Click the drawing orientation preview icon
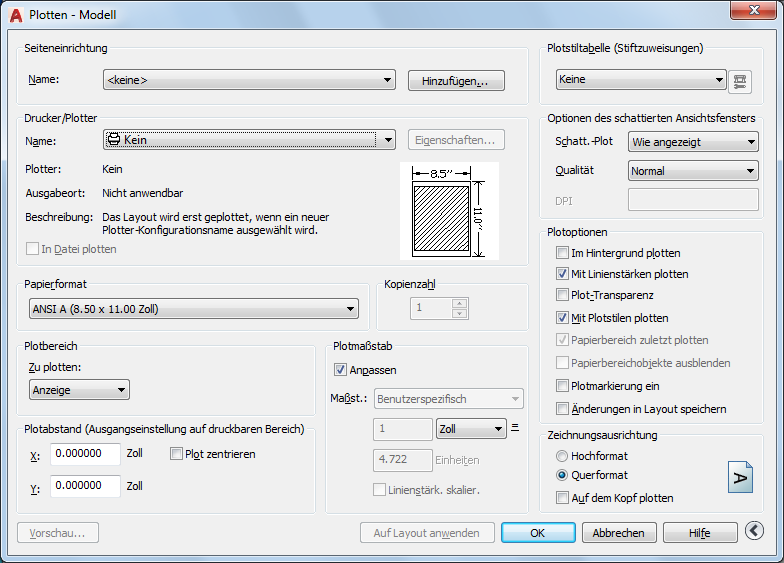This screenshot has height=563, width=784. click(740, 478)
